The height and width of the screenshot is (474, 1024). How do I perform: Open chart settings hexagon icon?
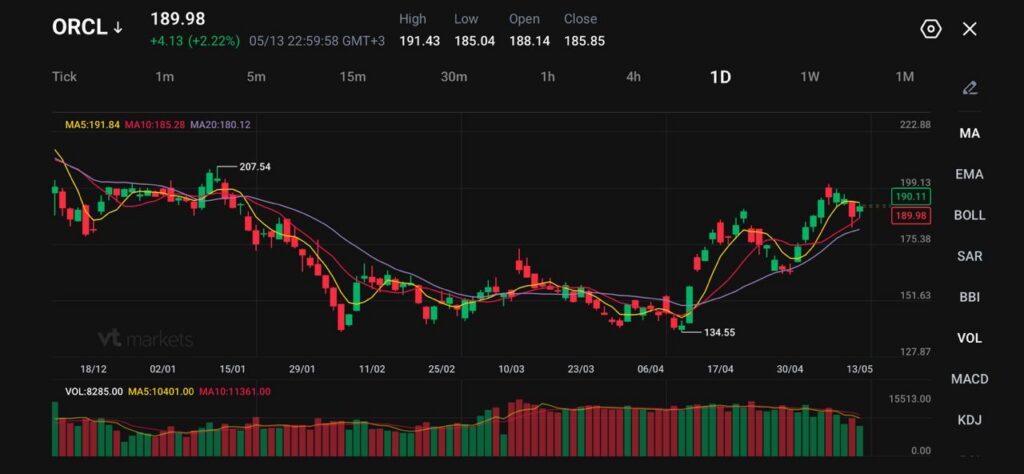click(931, 29)
